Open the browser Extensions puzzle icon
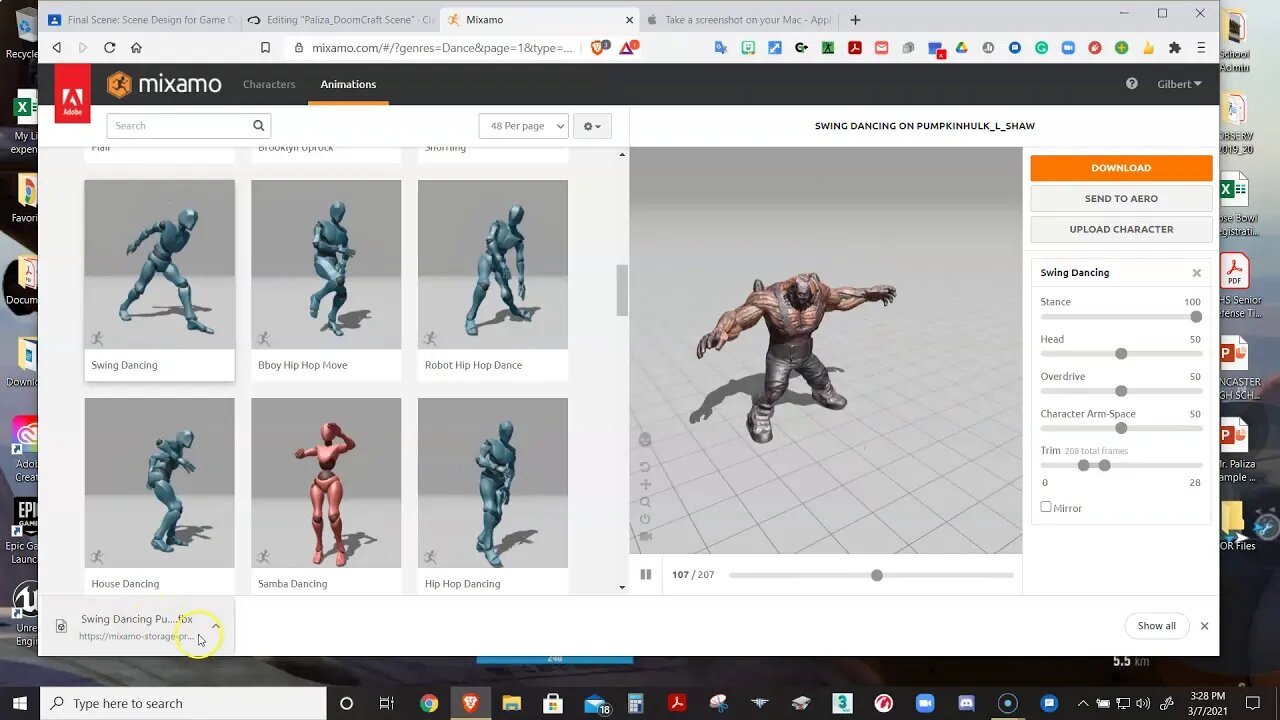Image resolution: width=1280 pixels, height=720 pixels. coord(1175,47)
